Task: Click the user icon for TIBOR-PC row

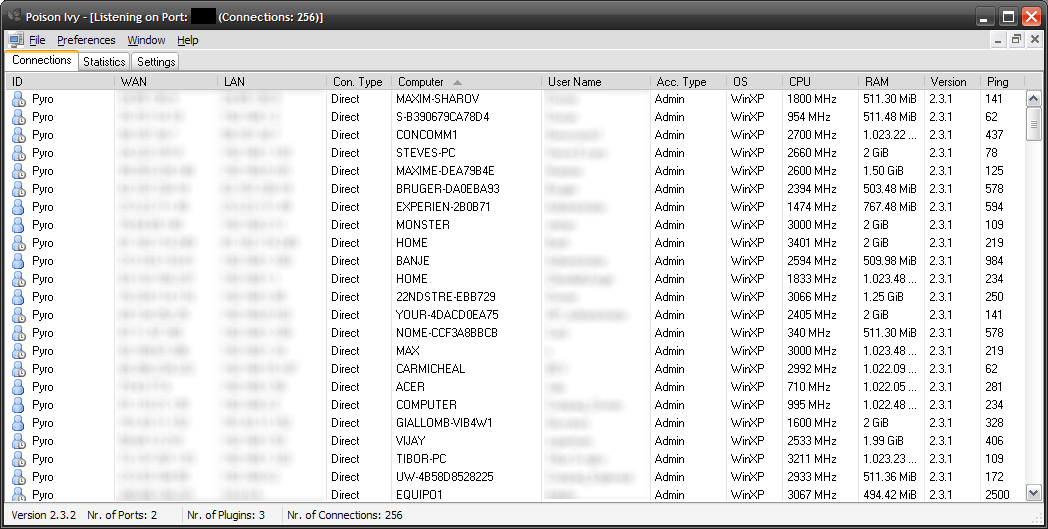Action: [x=19, y=459]
